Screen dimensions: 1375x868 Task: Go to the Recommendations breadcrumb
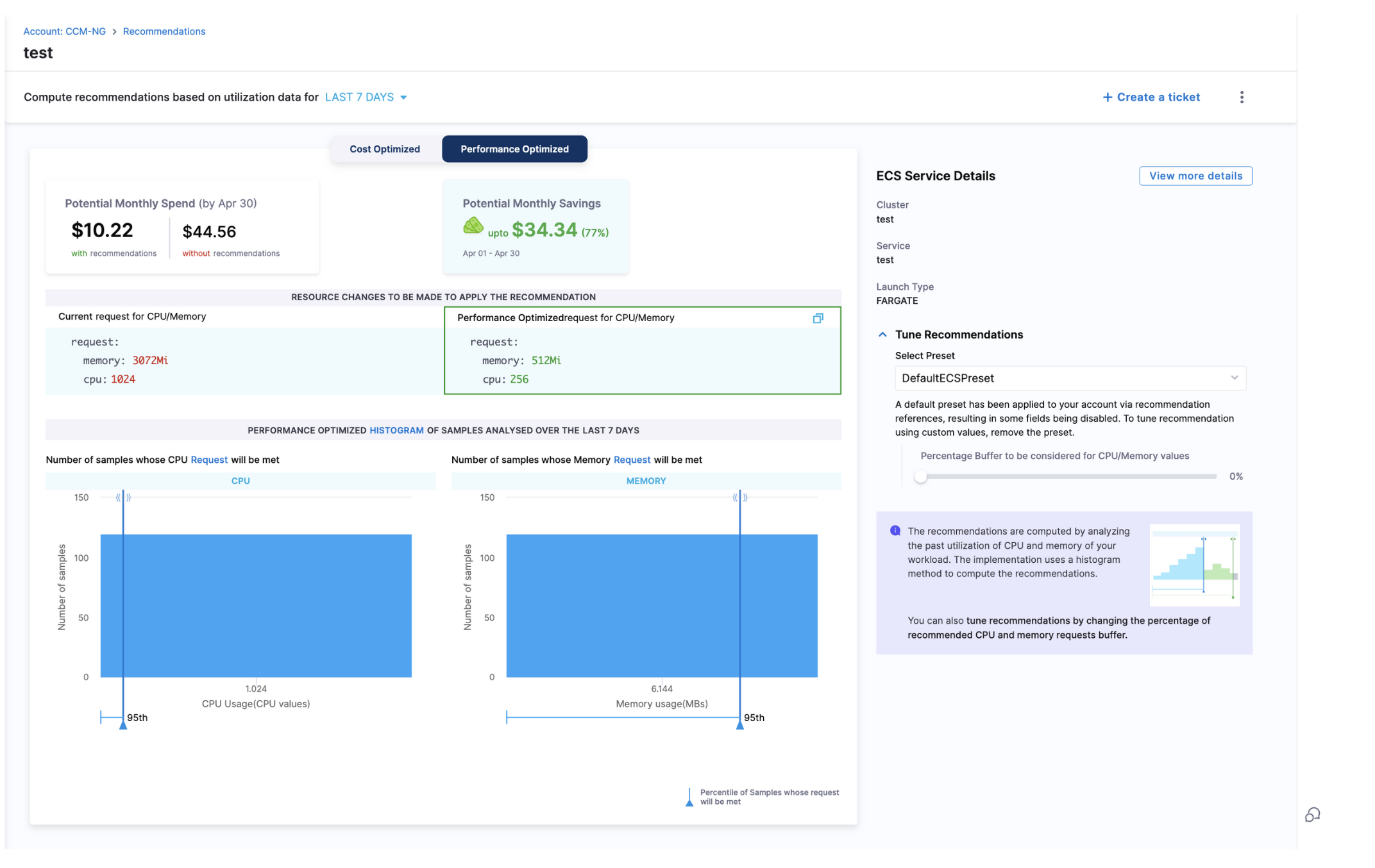click(x=164, y=31)
